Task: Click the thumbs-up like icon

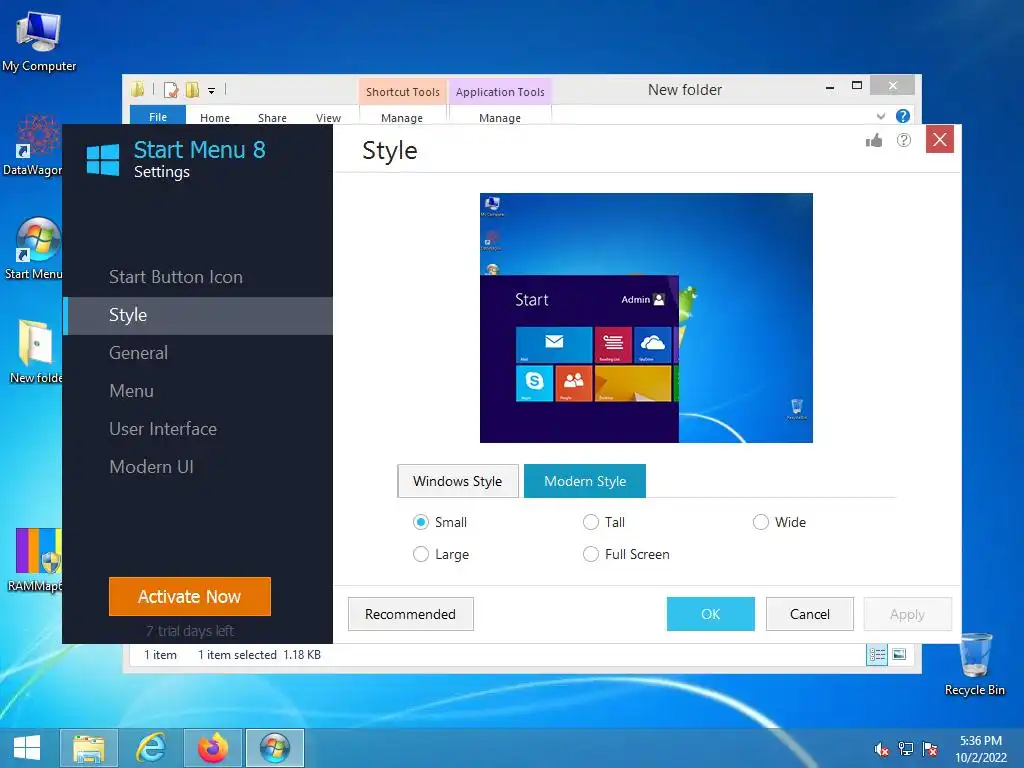Action: pos(874,140)
